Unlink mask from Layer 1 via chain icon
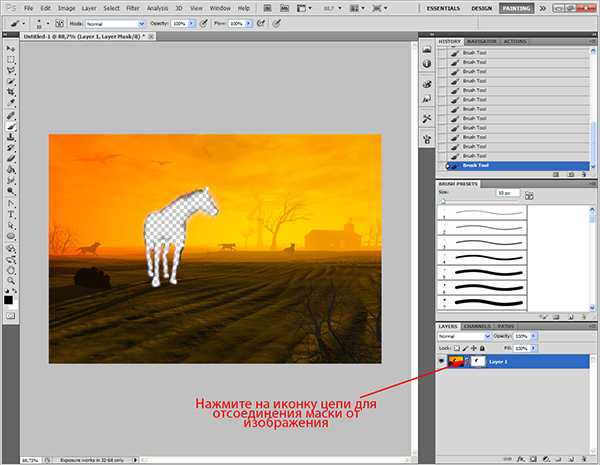This screenshot has width=600, height=465. [467, 361]
